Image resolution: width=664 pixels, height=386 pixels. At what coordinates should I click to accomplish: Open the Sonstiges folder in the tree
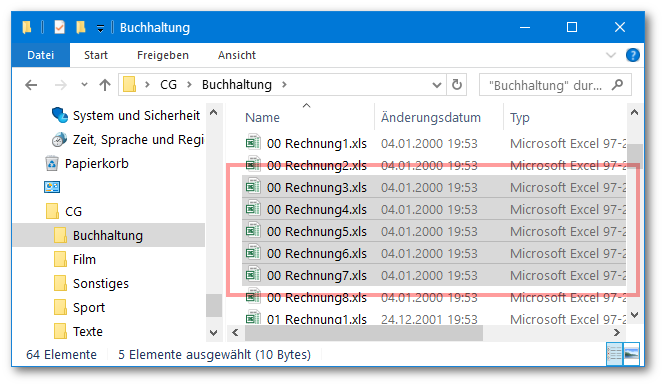click(101, 283)
